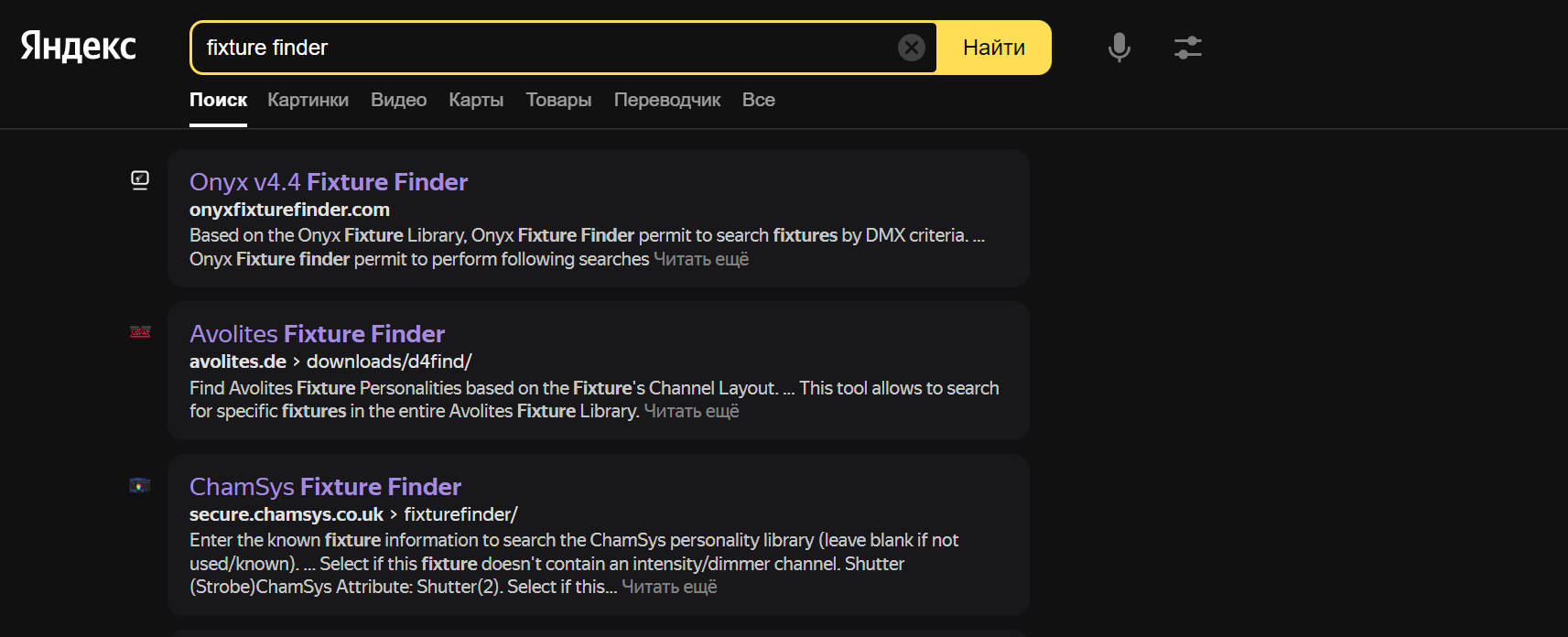Switch to the Картинки tab
The width and height of the screenshot is (1568, 637).
click(x=308, y=100)
